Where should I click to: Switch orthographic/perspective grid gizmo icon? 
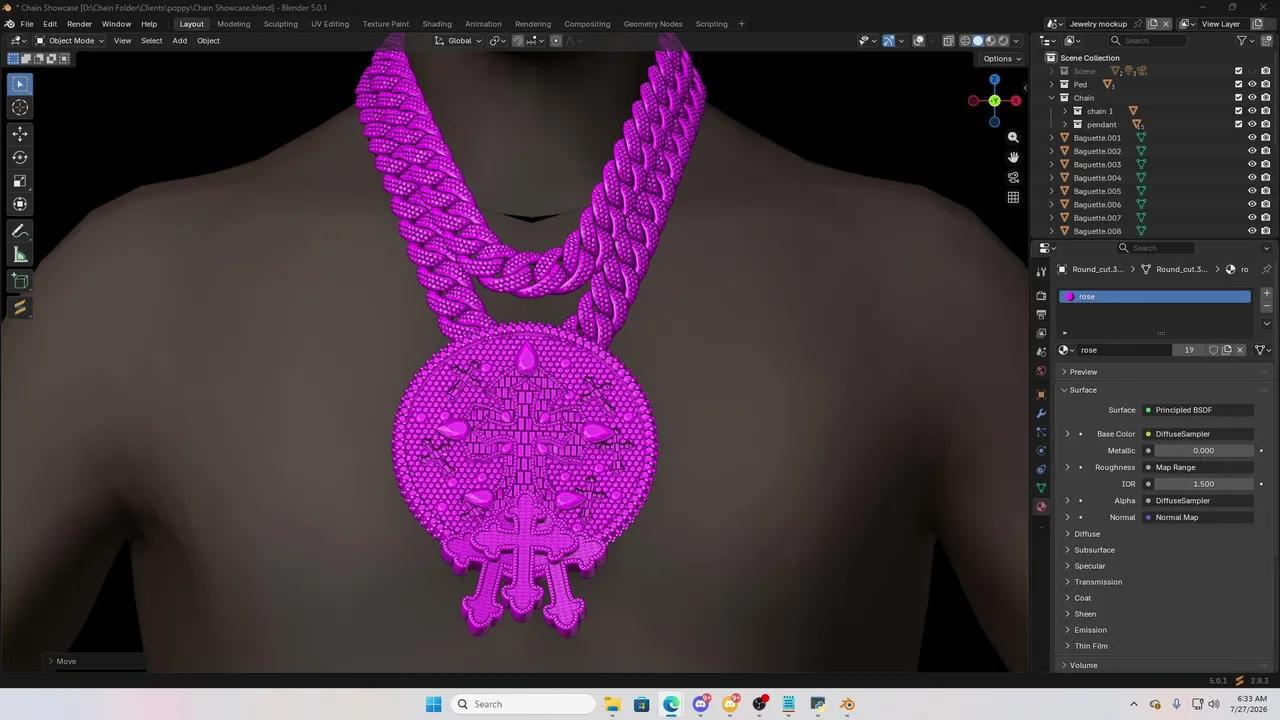pos(1013,197)
